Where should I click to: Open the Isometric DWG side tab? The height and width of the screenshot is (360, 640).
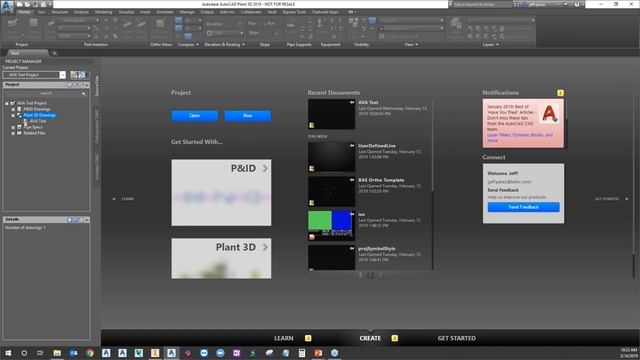(97, 168)
